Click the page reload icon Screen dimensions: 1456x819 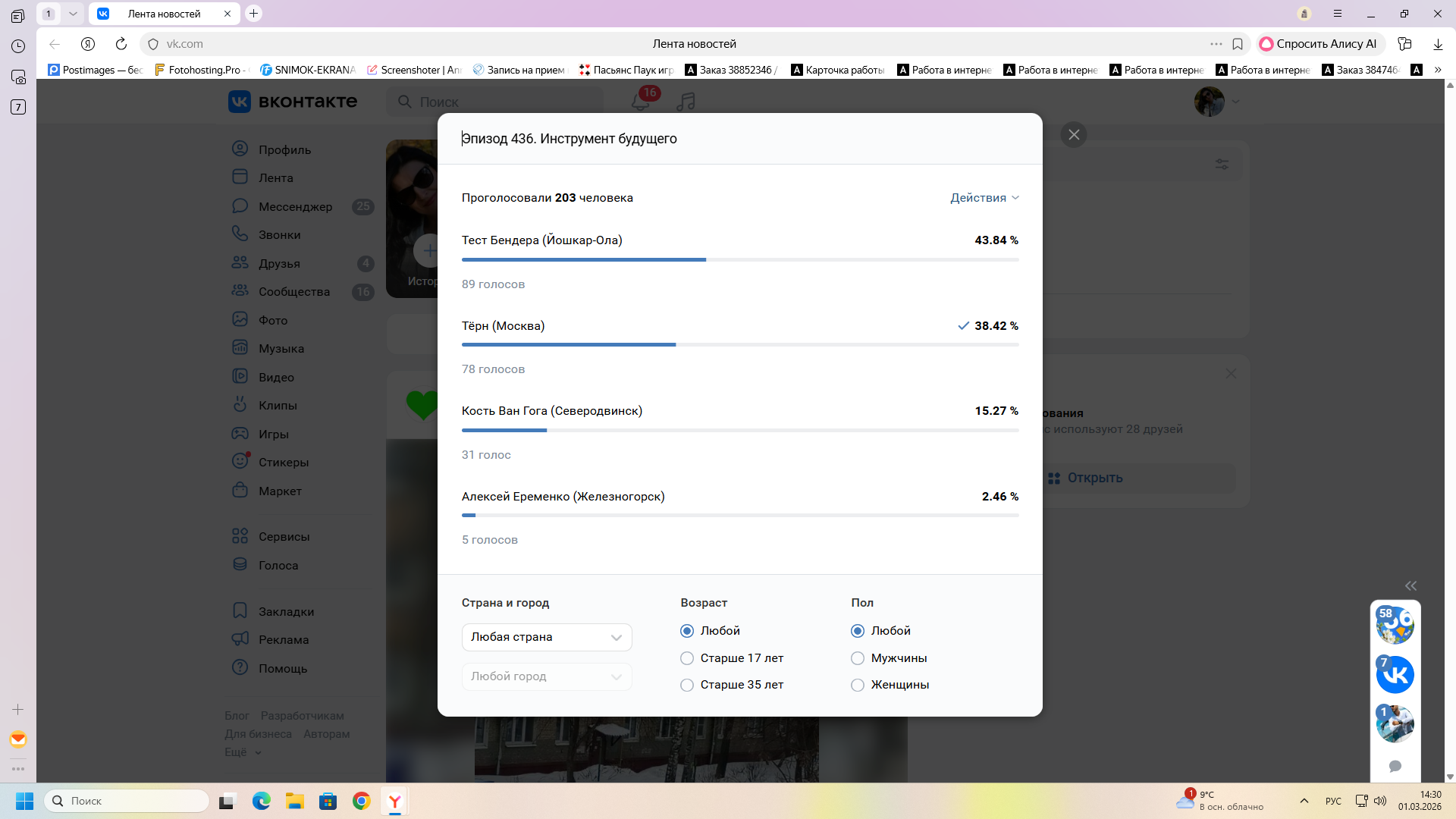121,44
